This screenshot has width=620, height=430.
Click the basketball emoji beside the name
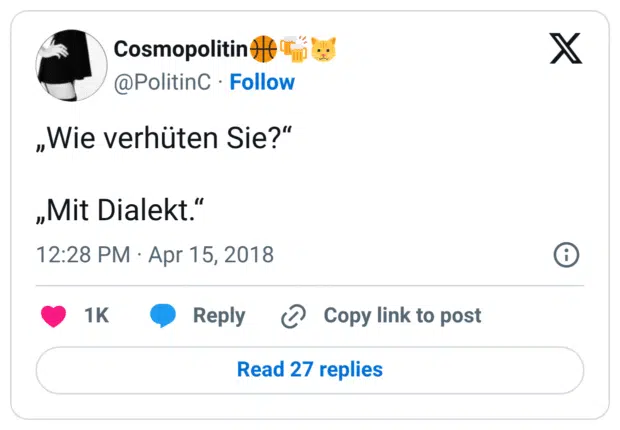click(263, 48)
